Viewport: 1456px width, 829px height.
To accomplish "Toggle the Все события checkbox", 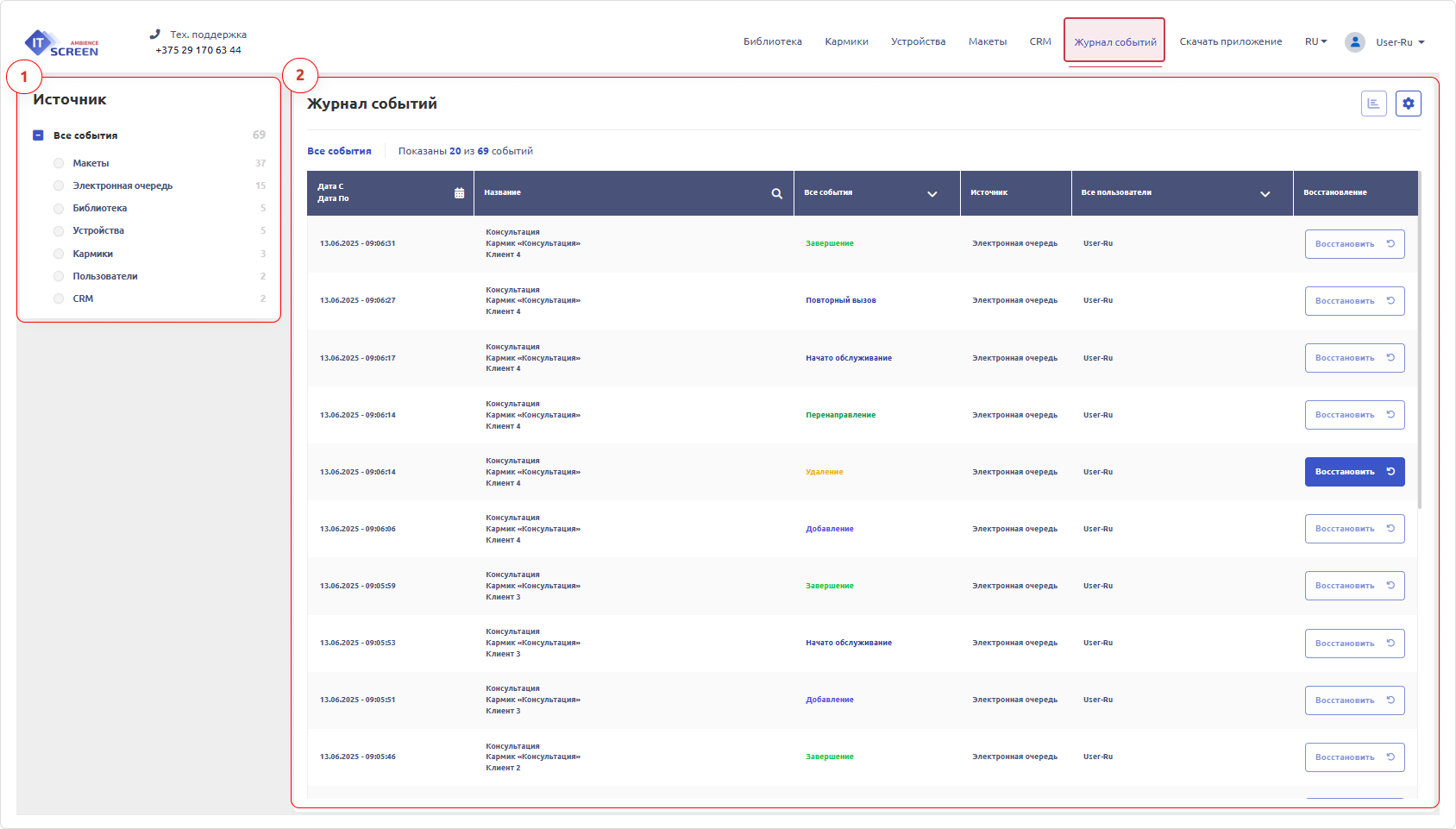I will pyautogui.click(x=38, y=135).
